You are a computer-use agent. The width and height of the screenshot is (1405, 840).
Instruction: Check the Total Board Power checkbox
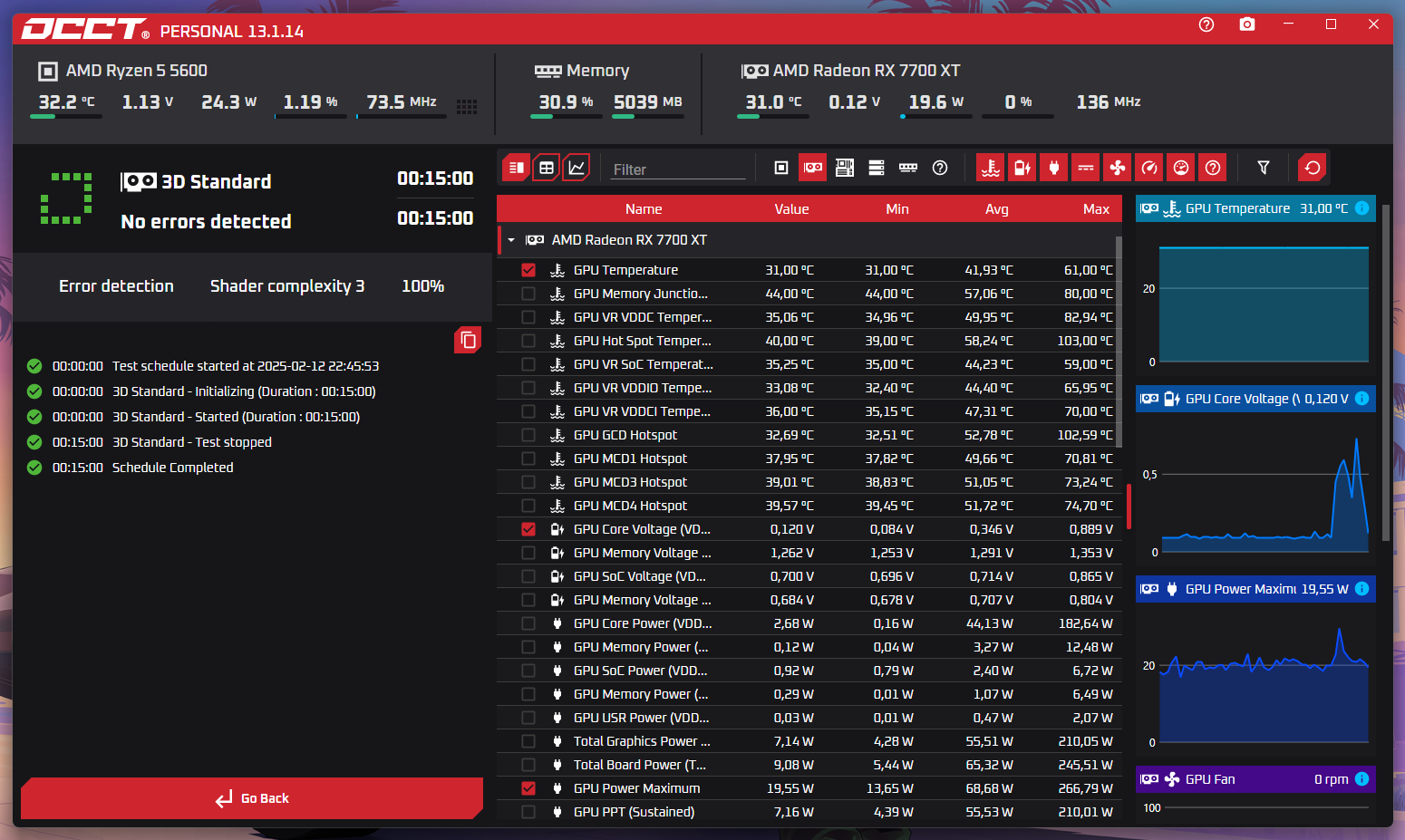click(528, 765)
